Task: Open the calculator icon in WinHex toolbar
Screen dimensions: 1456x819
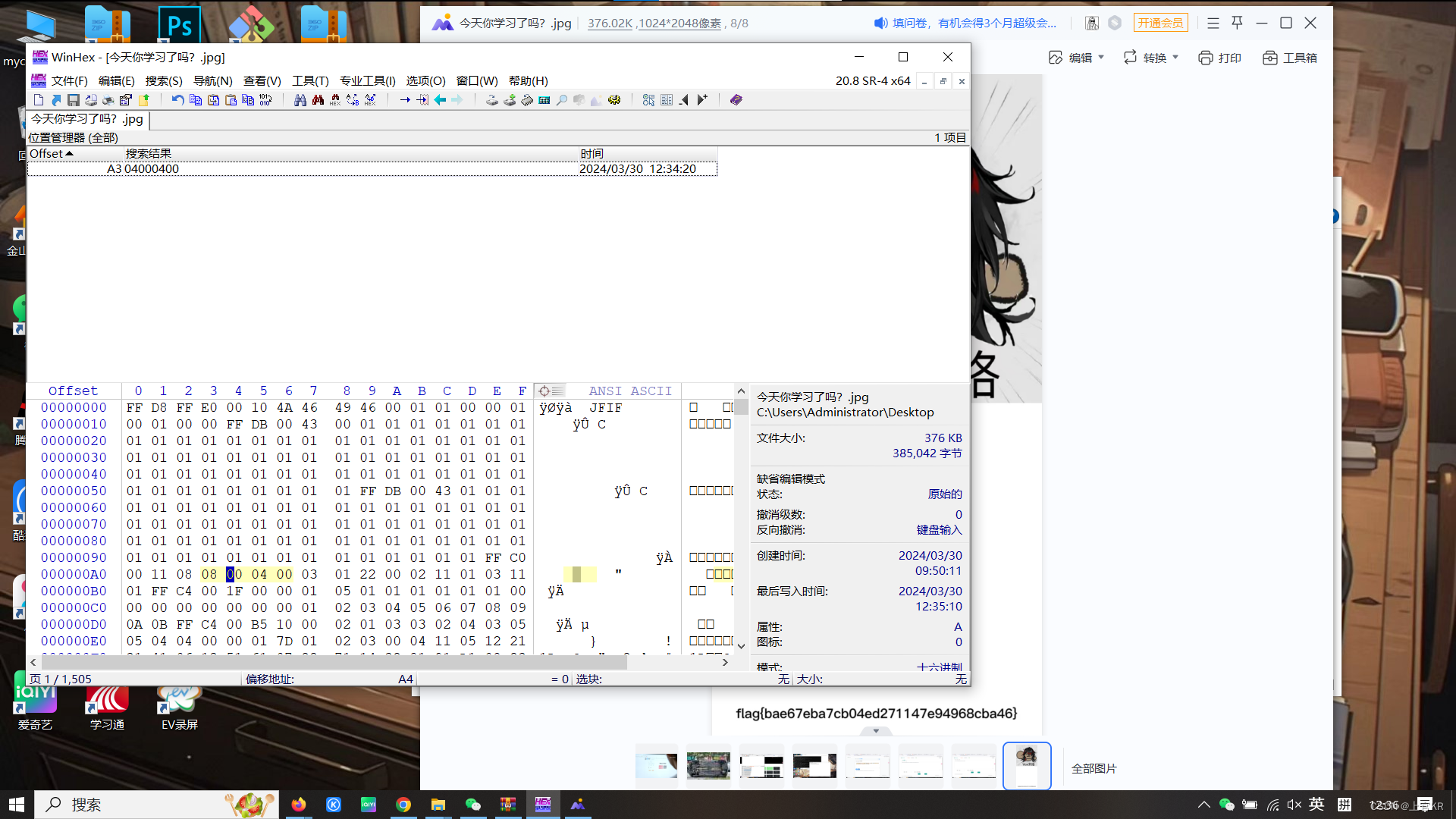Action: coord(544,99)
